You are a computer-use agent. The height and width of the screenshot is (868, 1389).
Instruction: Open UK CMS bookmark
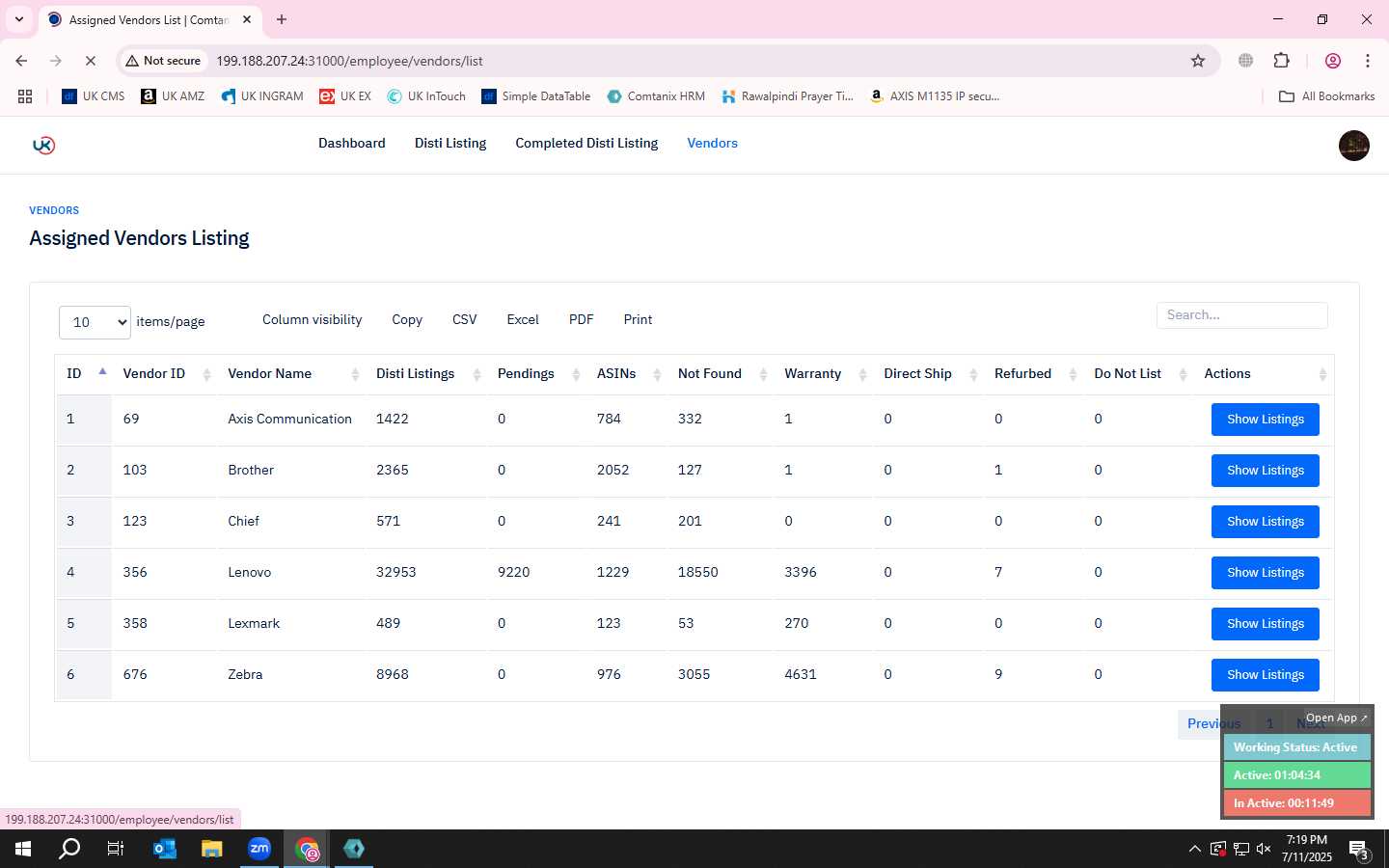point(94,96)
